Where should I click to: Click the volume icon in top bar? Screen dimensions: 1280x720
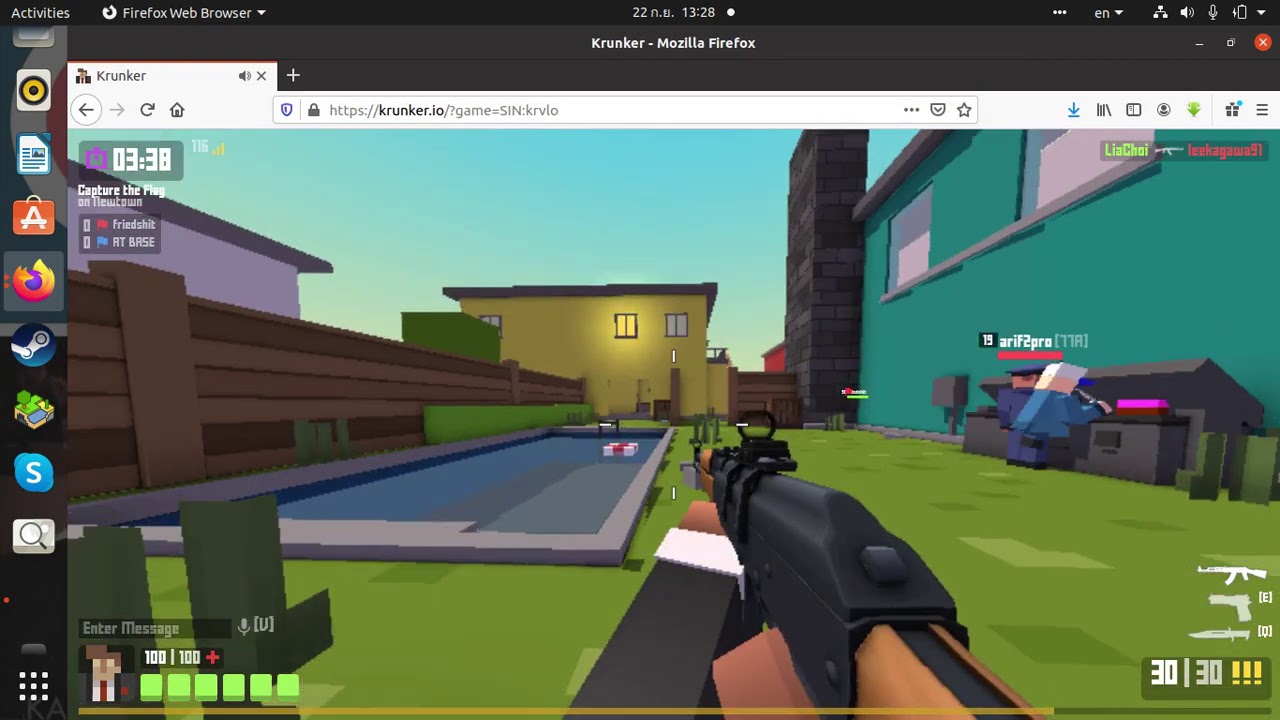(x=1187, y=13)
